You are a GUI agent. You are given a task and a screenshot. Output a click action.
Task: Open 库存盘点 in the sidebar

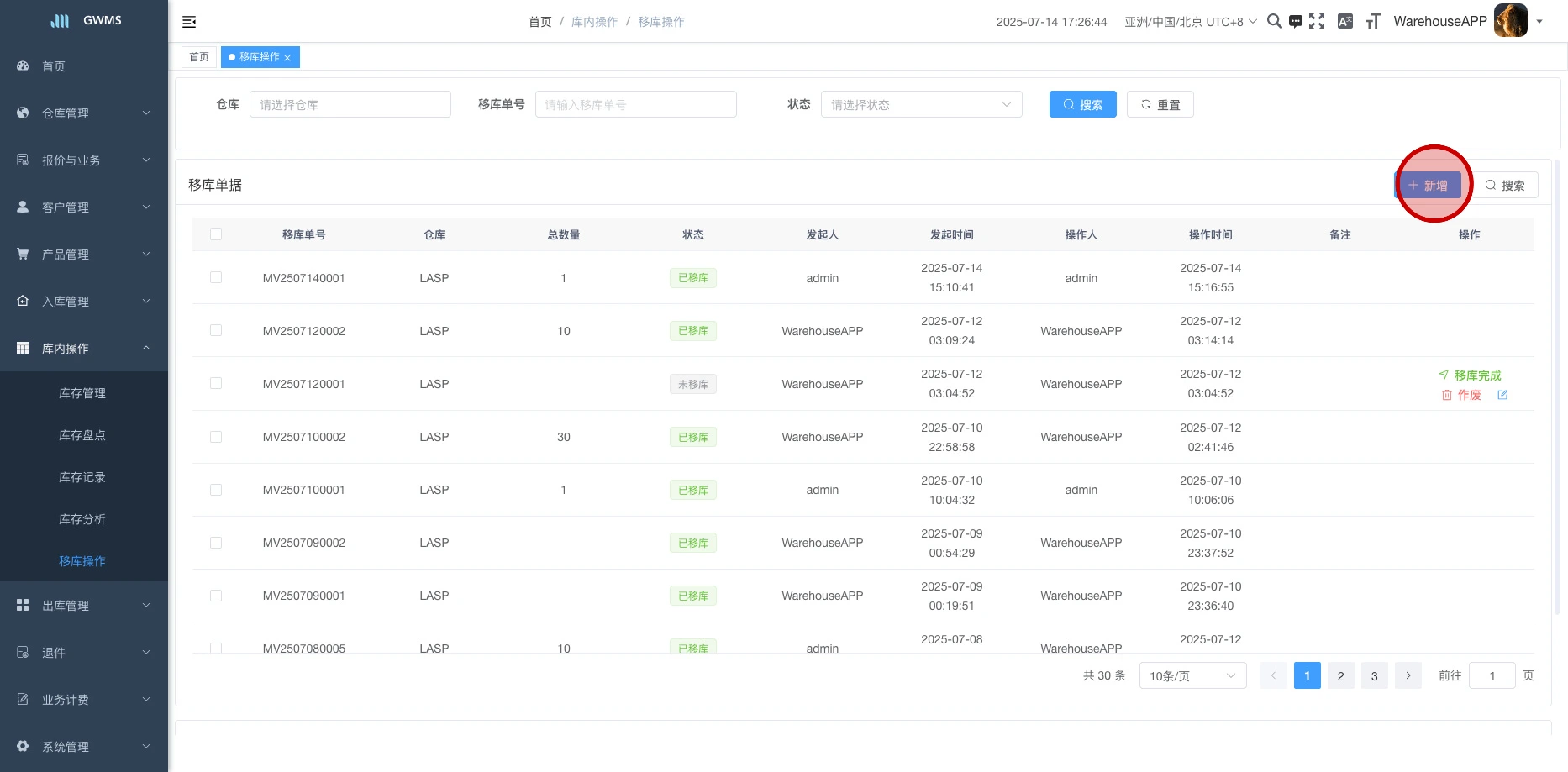click(x=82, y=435)
